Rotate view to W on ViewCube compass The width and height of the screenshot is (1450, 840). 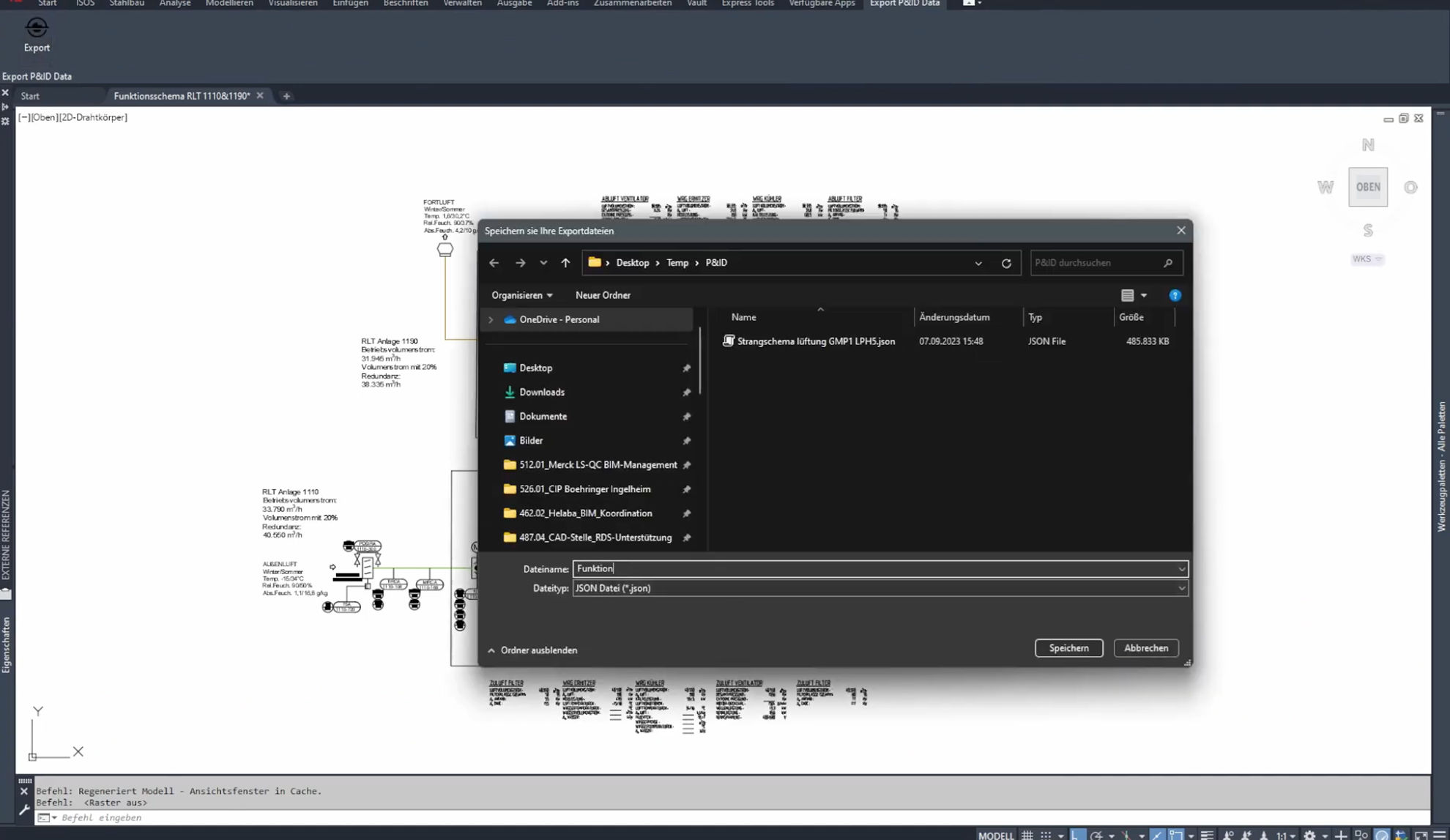[1326, 187]
